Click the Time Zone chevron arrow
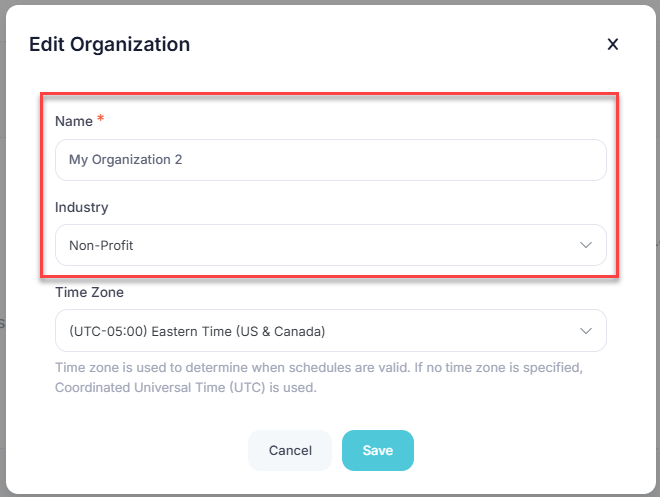The height and width of the screenshot is (497, 660). pos(586,330)
